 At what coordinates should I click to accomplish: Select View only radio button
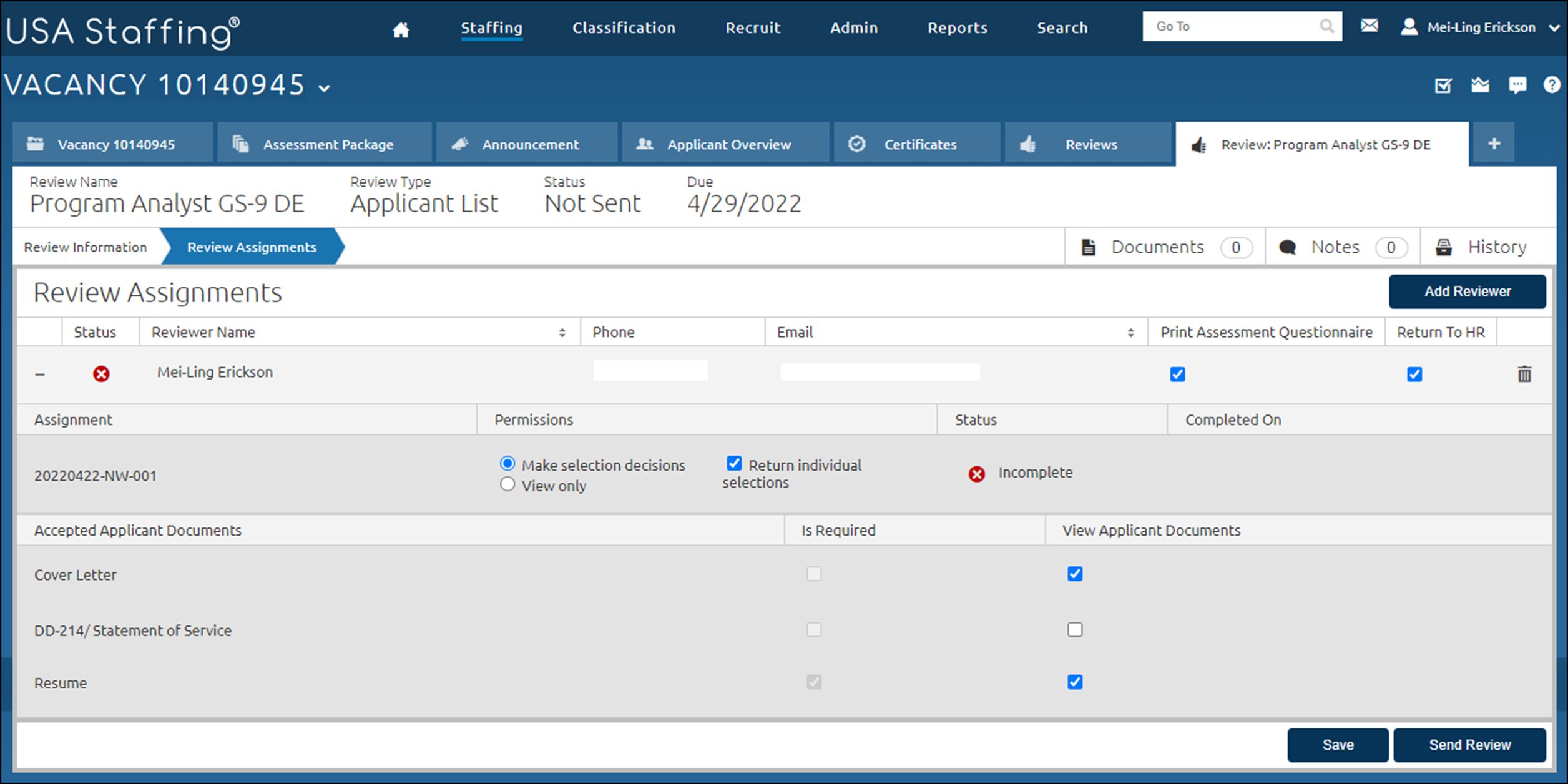(x=507, y=484)
